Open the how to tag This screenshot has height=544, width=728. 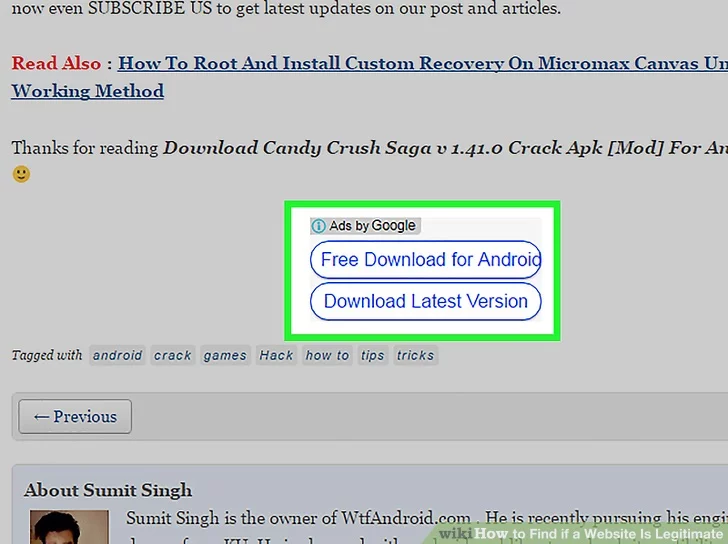[327, 355]
